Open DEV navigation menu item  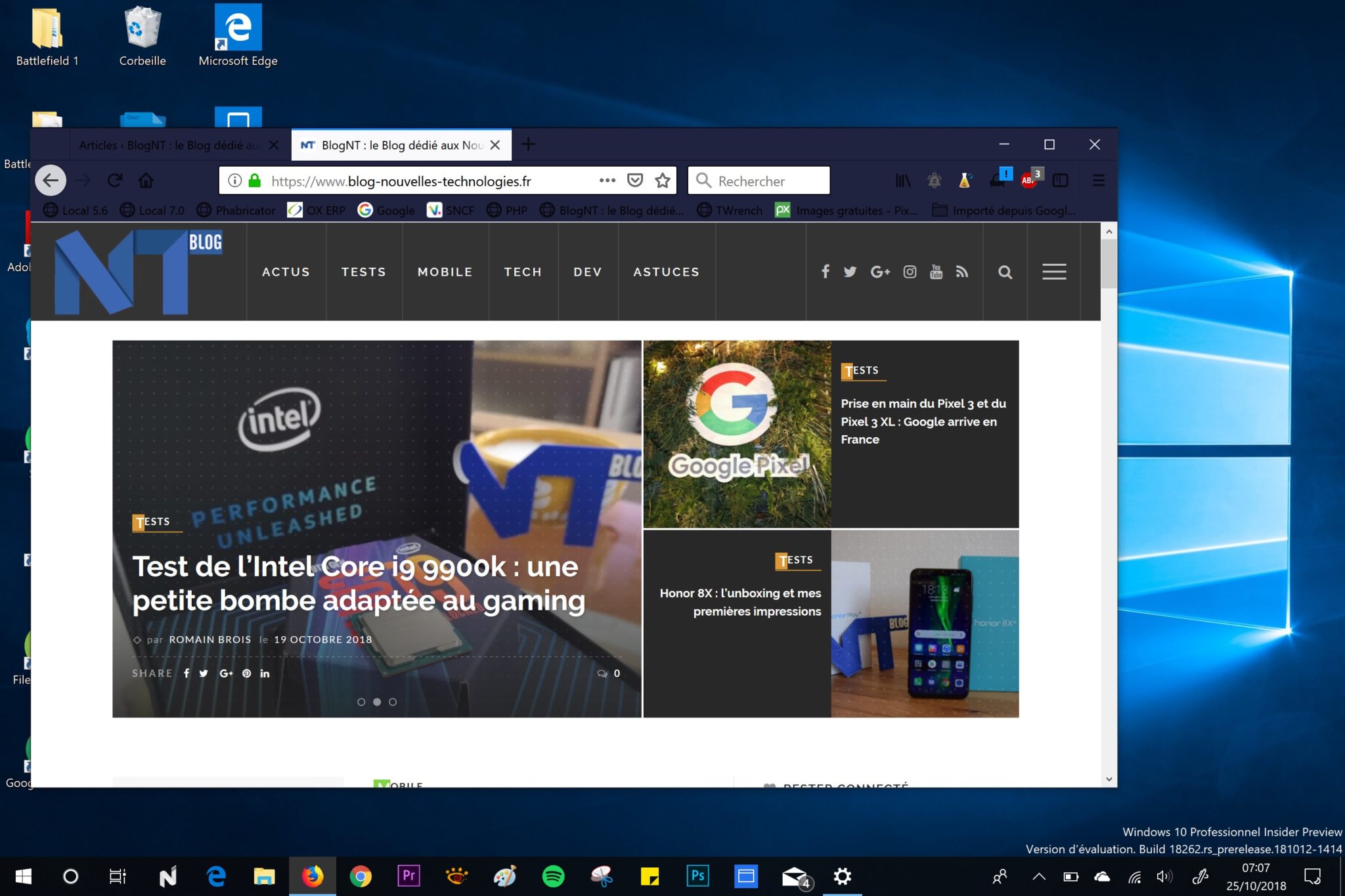(x=588, y=272)
